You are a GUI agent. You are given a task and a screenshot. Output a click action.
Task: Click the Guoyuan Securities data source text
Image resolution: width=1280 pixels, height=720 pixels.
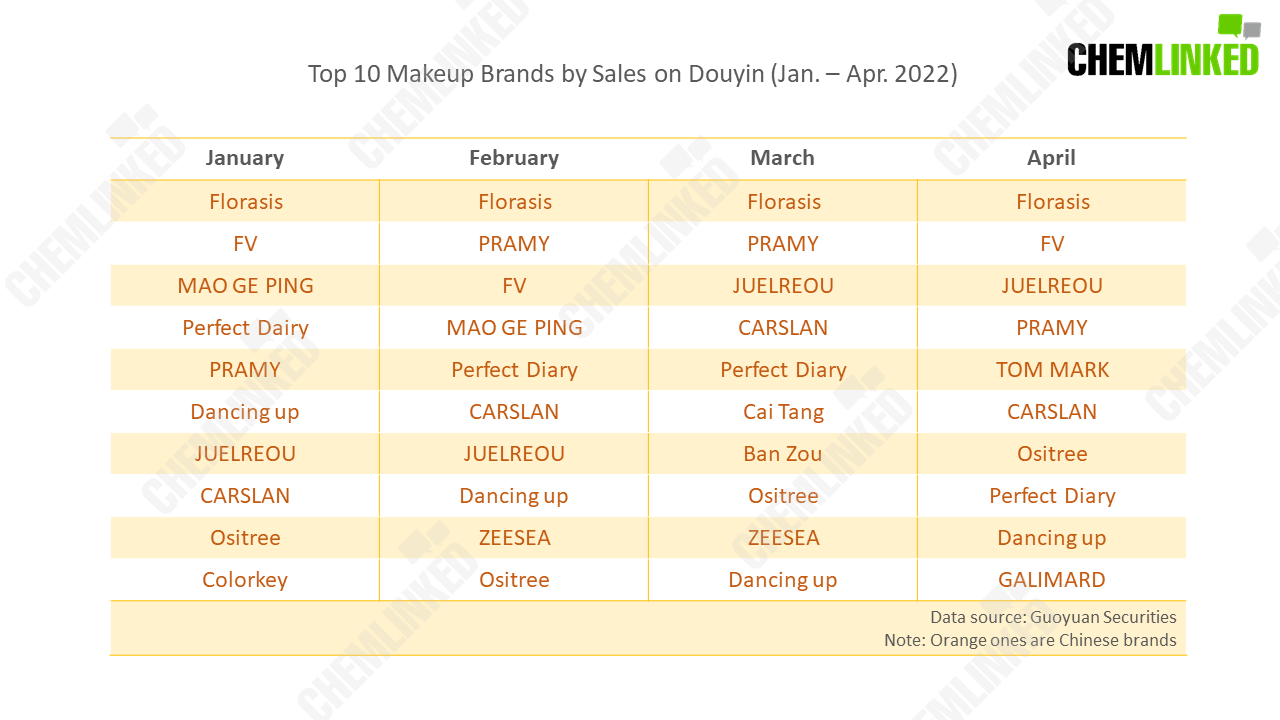coord(1053,617)
